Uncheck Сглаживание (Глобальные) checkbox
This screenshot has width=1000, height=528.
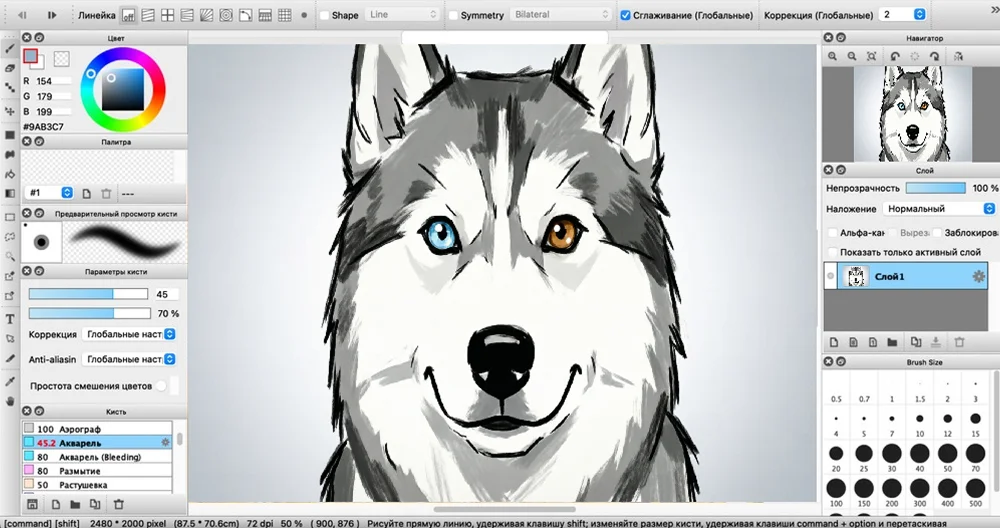625,15
